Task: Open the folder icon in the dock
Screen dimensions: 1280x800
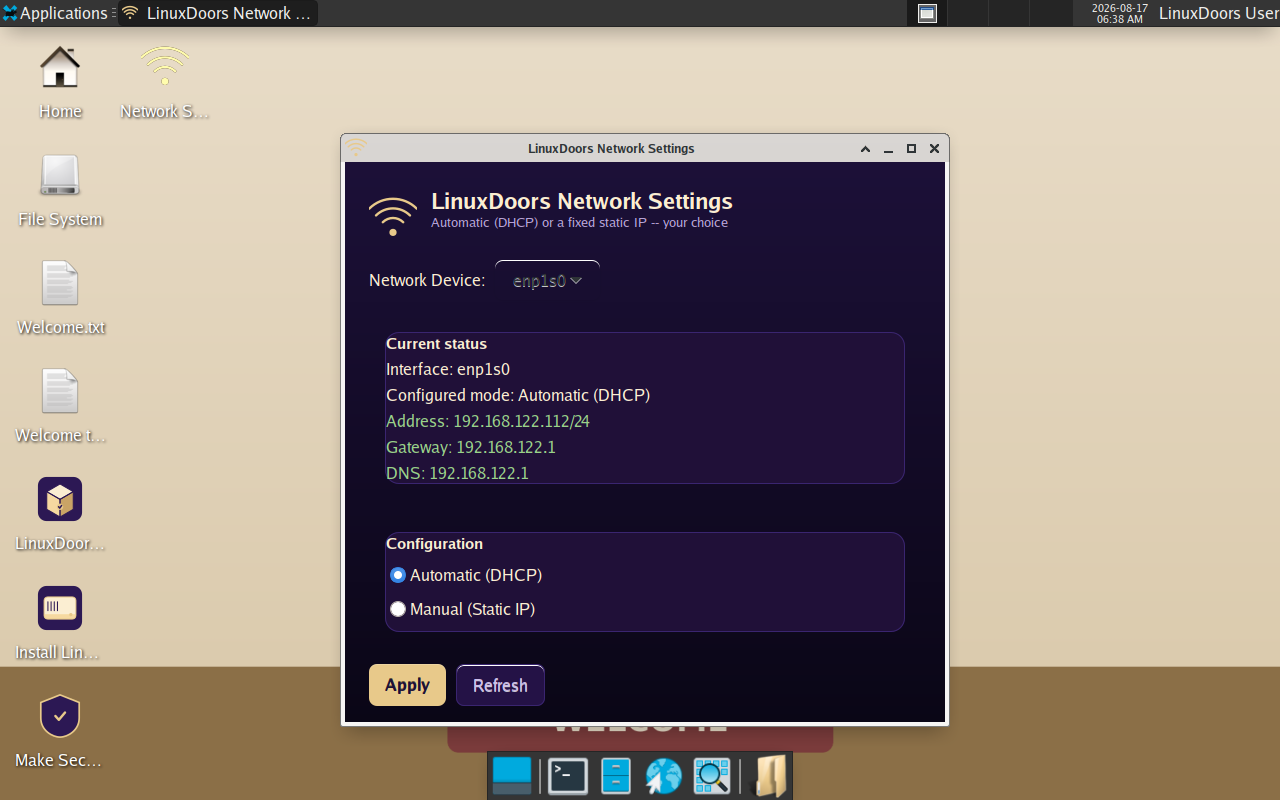Action: coord(770,776)
